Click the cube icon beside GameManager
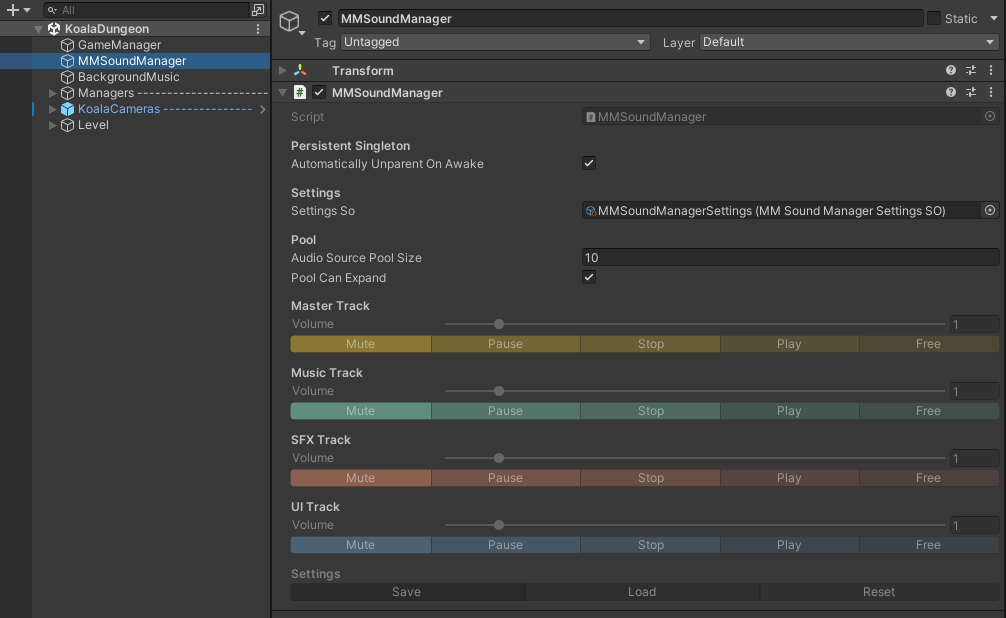Image resolution: width=1006 pixels, height=618 pixels. (x=67, y=45)
